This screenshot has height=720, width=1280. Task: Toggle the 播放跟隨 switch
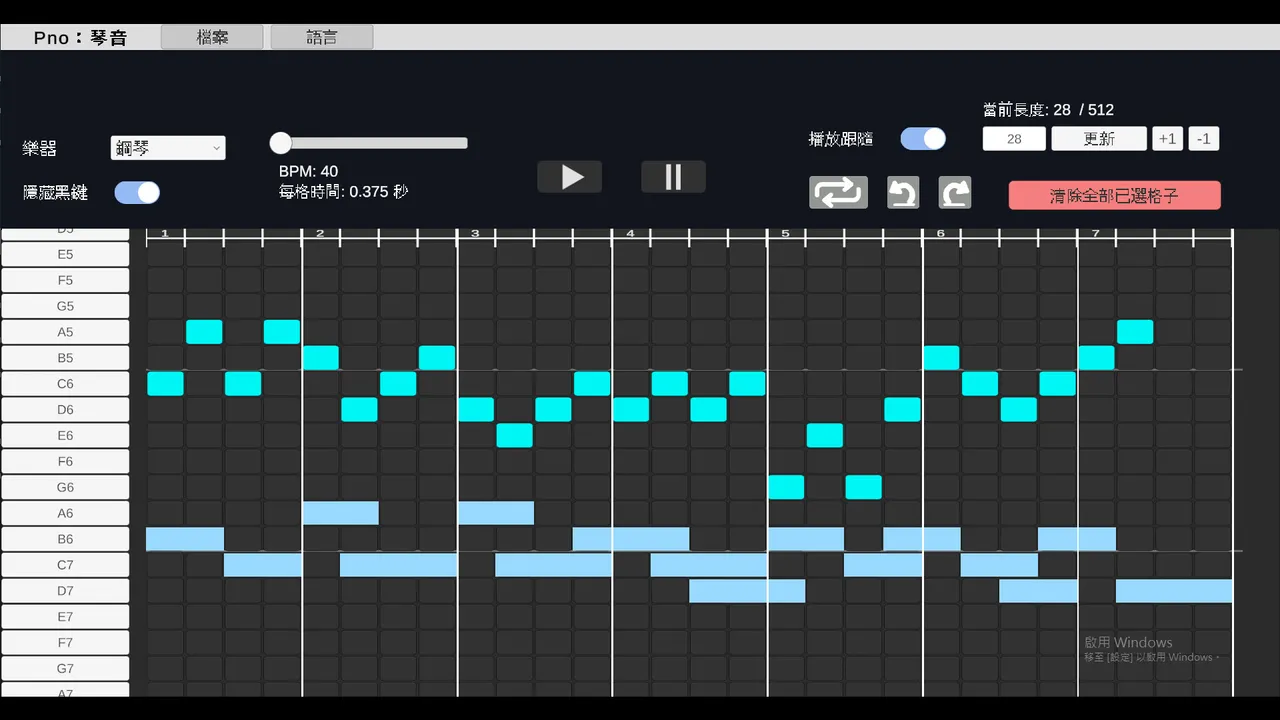point(923,139)
